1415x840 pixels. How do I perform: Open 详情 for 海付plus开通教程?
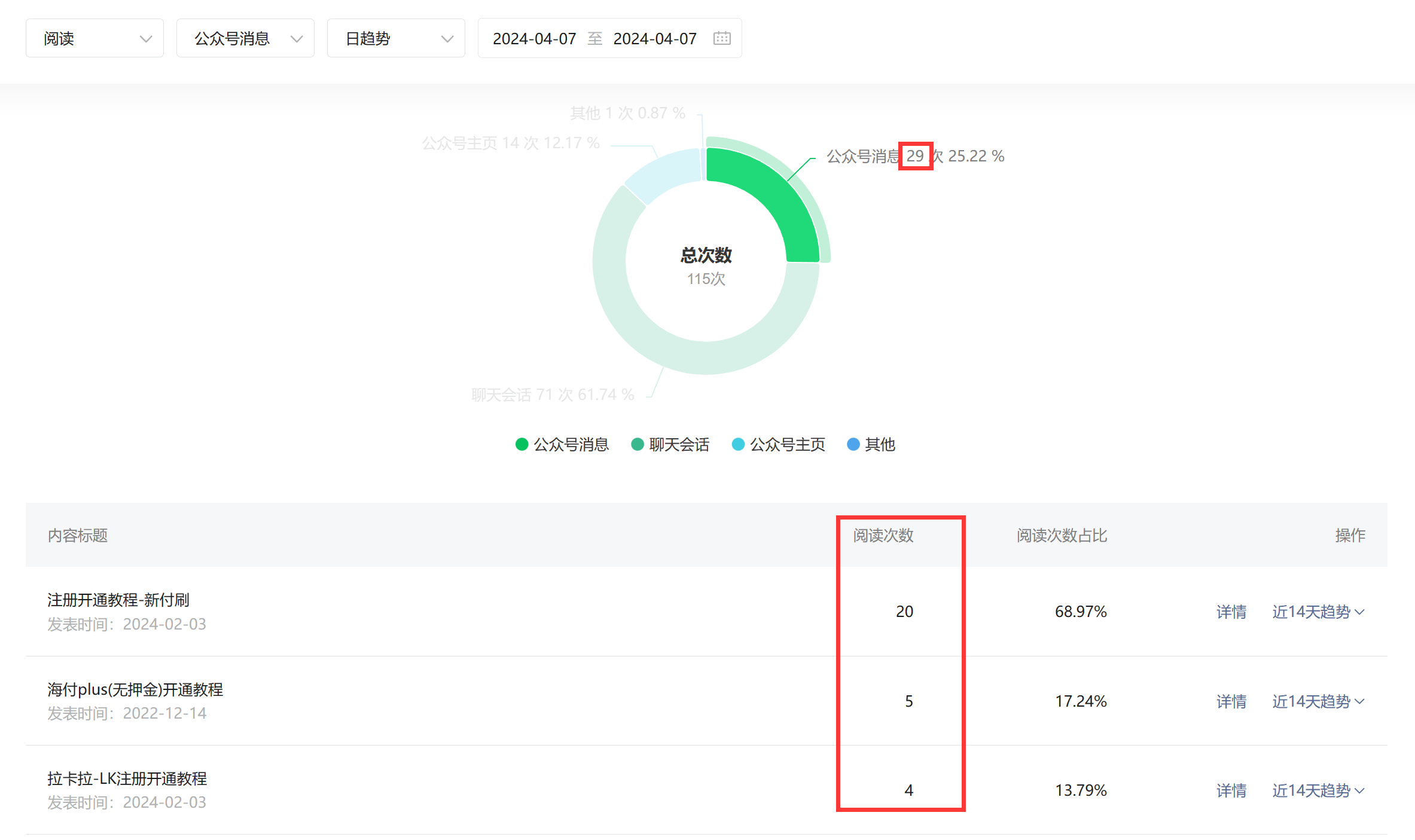tap(1231, 701)
